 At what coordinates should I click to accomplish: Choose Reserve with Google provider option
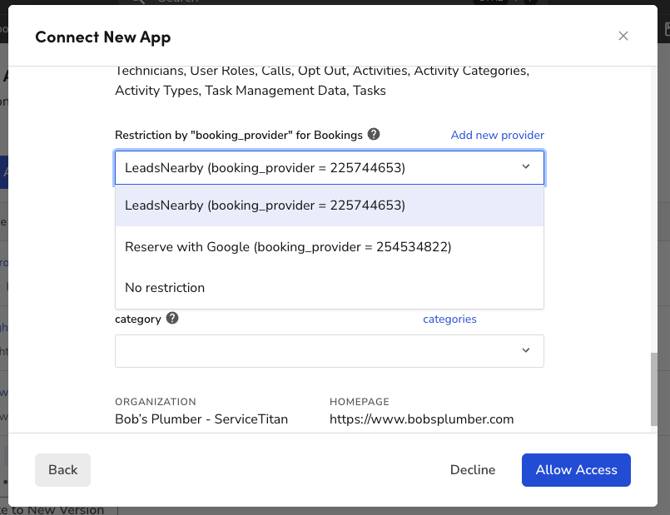[329, 247]
